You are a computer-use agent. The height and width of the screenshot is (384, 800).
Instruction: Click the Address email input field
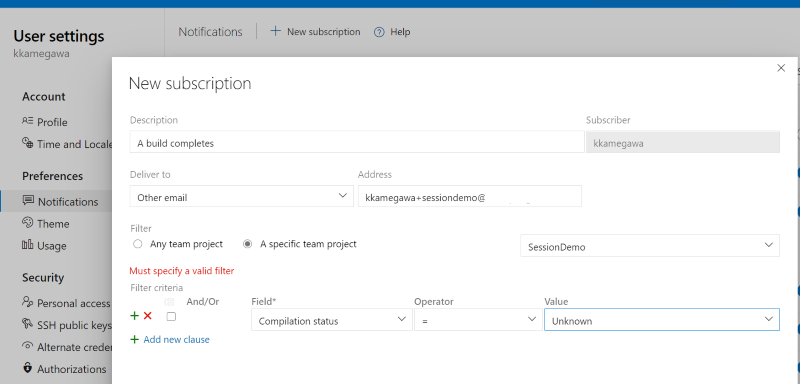pos(469,196)
